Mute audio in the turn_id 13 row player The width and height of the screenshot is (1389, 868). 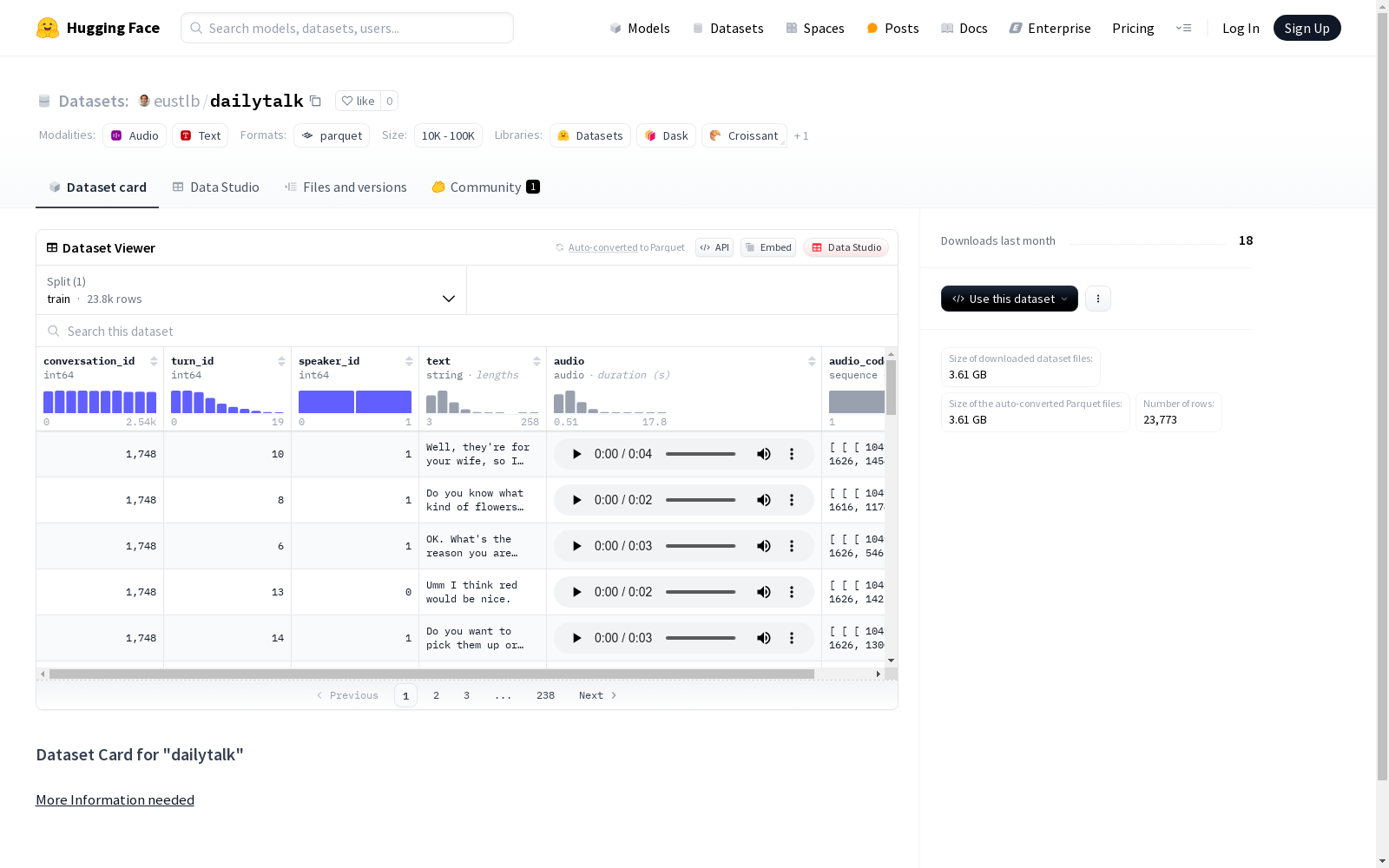(x=764, y=592)
